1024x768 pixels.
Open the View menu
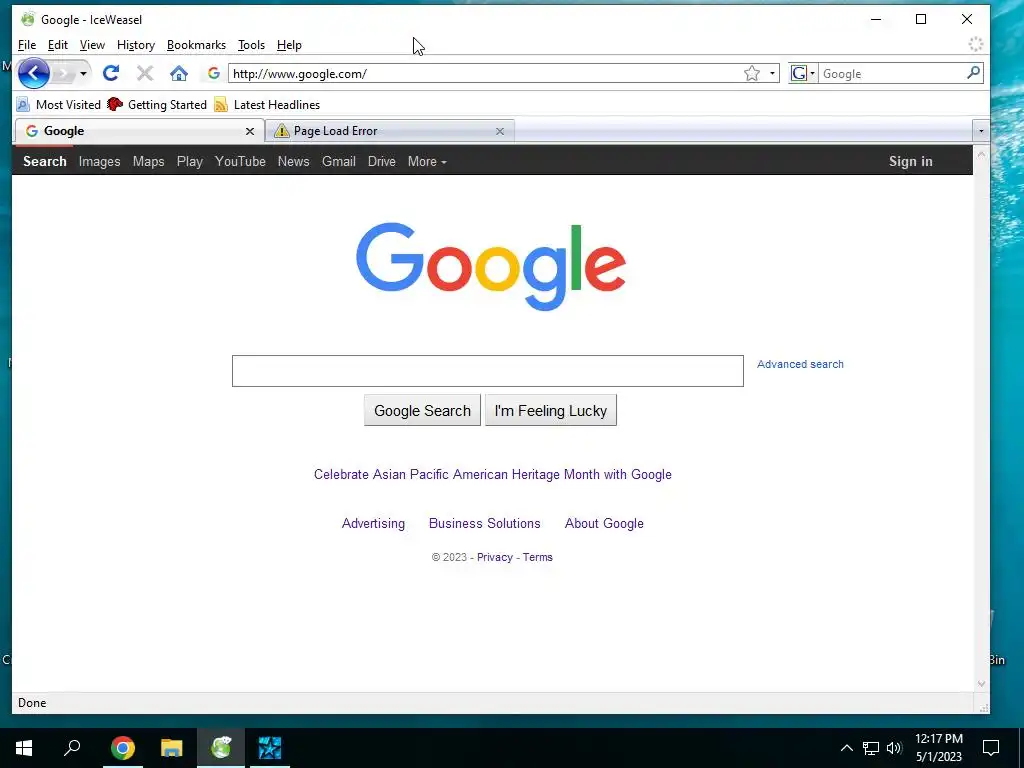click(x=92, y=45)
